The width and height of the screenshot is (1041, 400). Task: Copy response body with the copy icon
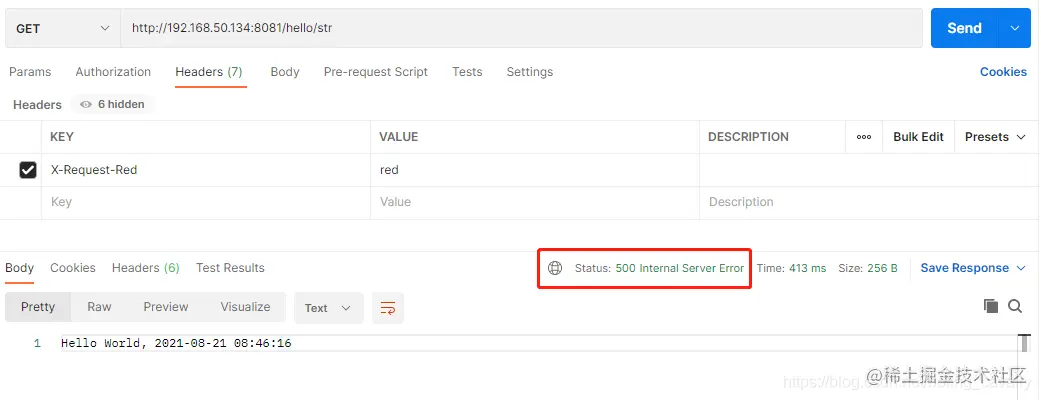point(991,306)
